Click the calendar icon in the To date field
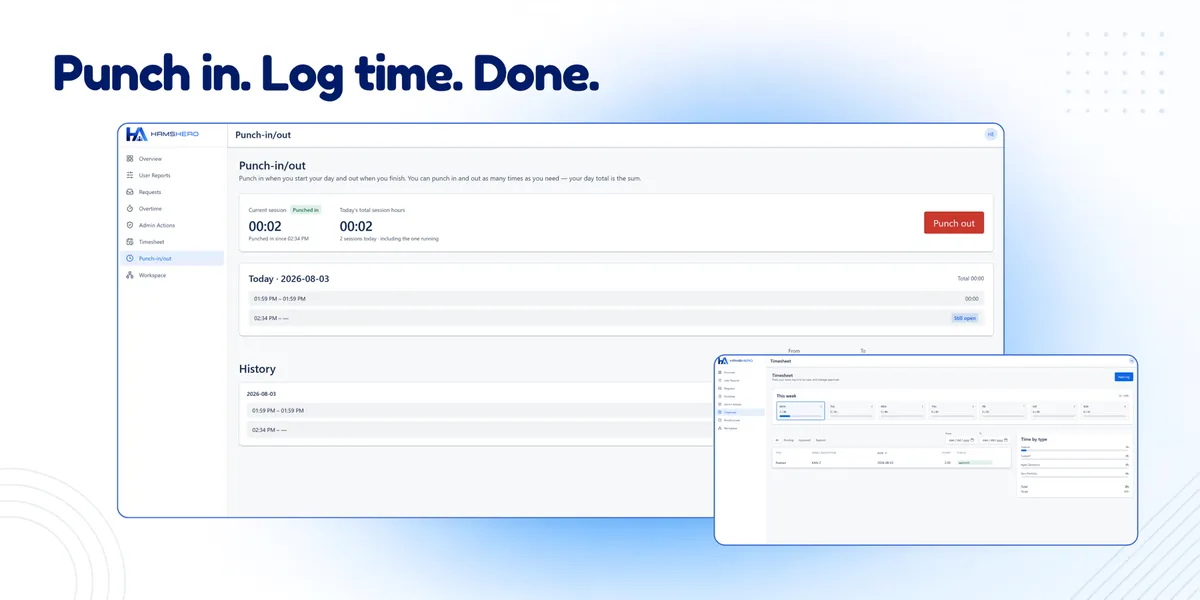This screenshot has height=600, width=1200. pyautogui.click(x=1006, y=440)
